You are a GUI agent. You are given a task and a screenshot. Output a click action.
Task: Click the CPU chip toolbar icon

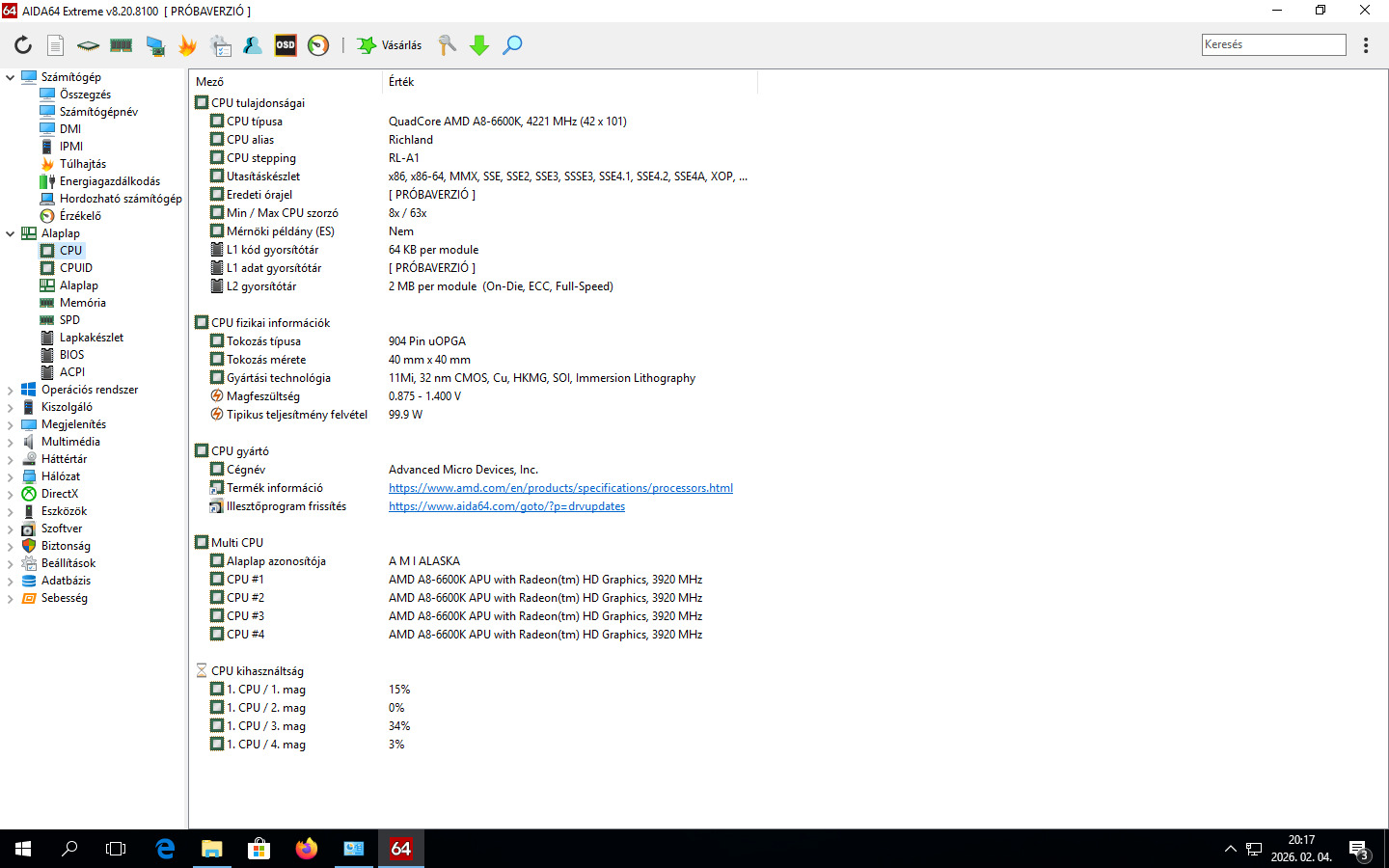coord(88,45)
